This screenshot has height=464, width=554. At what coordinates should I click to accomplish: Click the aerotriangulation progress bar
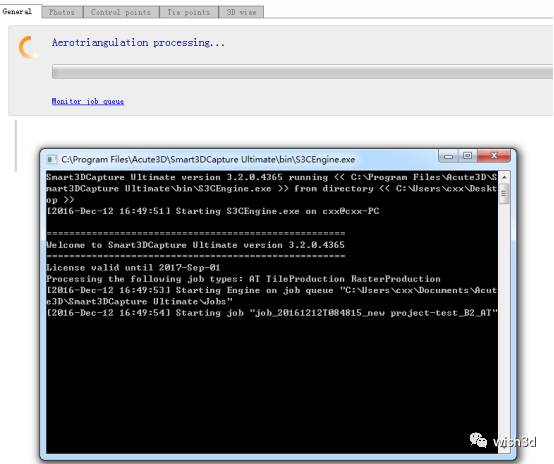click(302, 72)
